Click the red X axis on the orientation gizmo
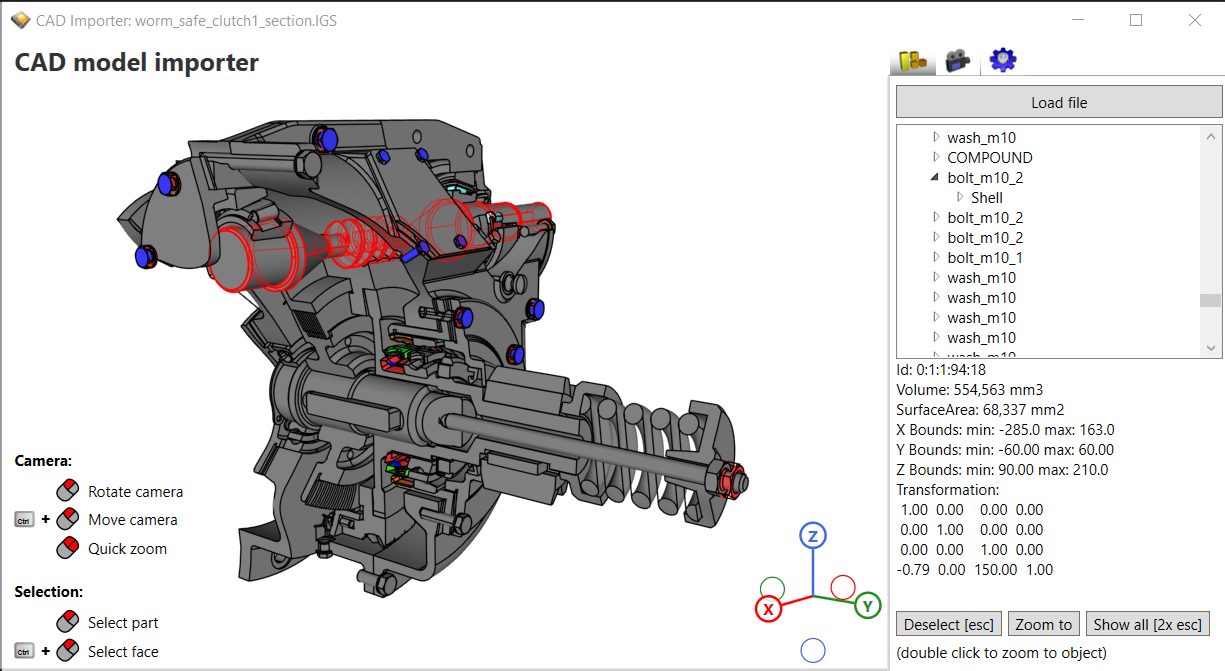1225x671 pixels. [x=768, y=609]
